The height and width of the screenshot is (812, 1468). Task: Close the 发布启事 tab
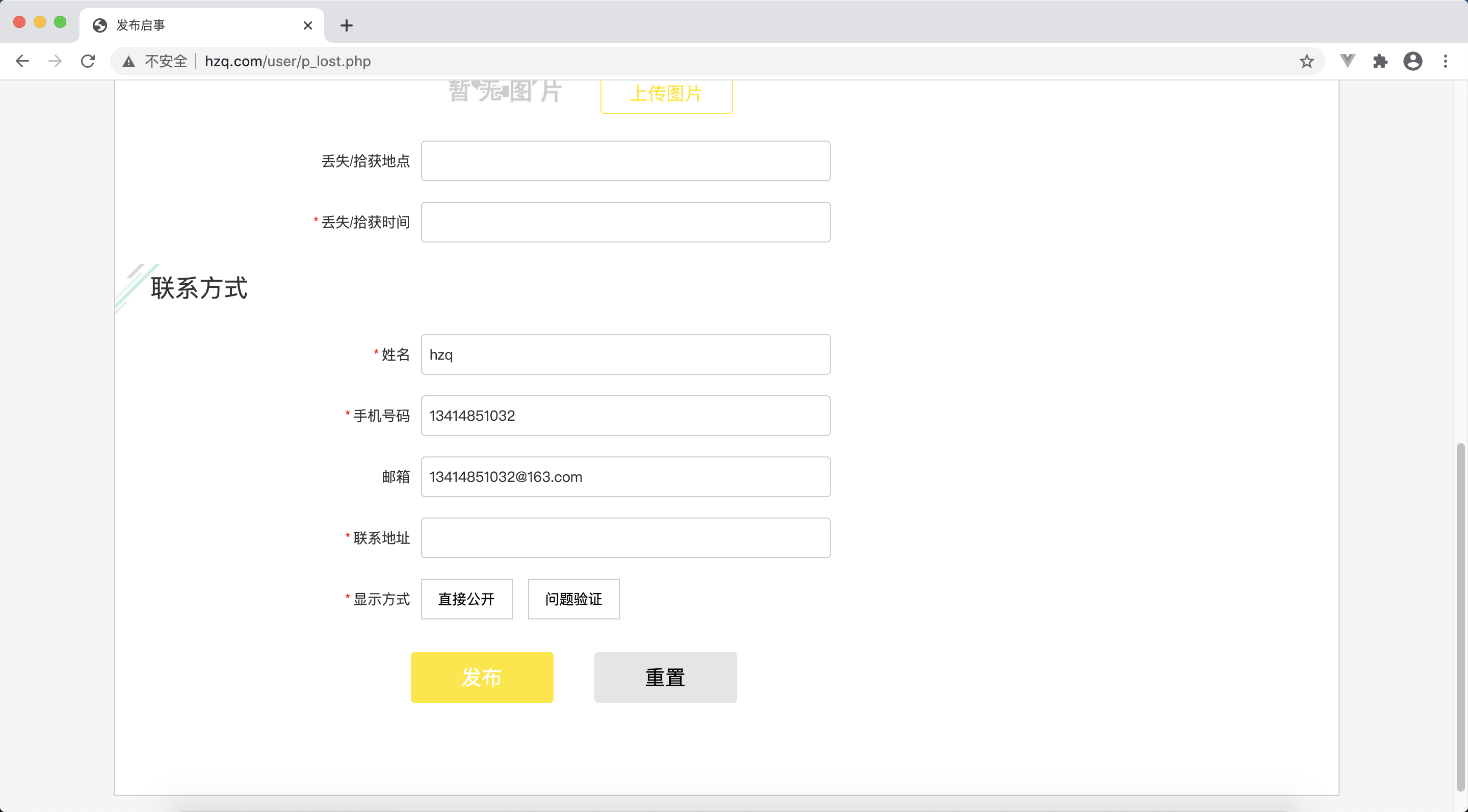[x=308, y=25]
